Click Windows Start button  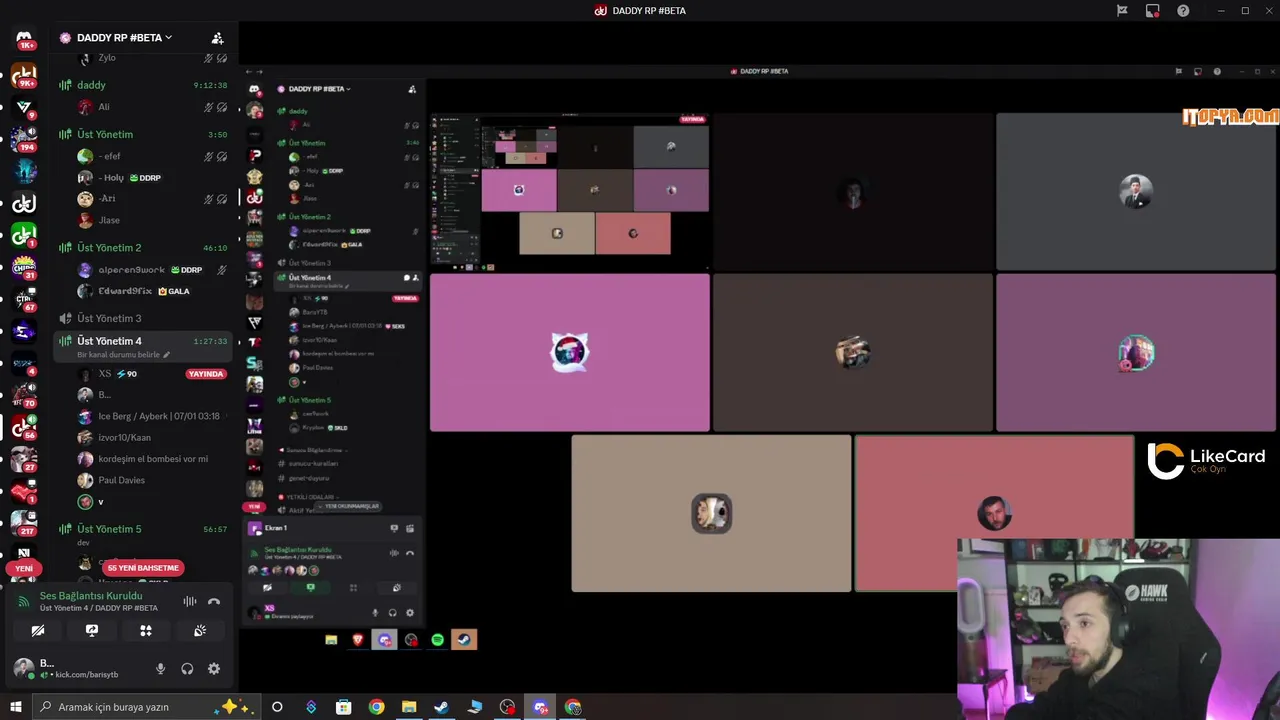(x=15, y=707)
